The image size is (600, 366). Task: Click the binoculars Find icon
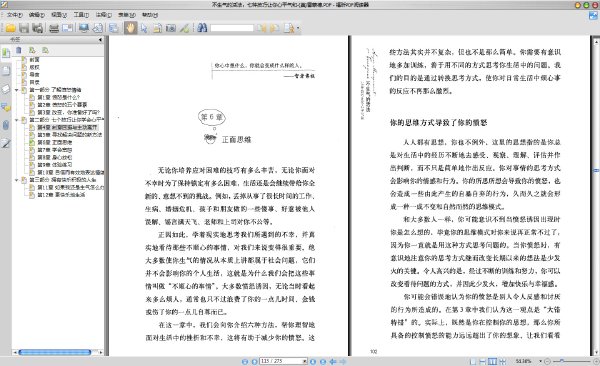coord(202,28)
